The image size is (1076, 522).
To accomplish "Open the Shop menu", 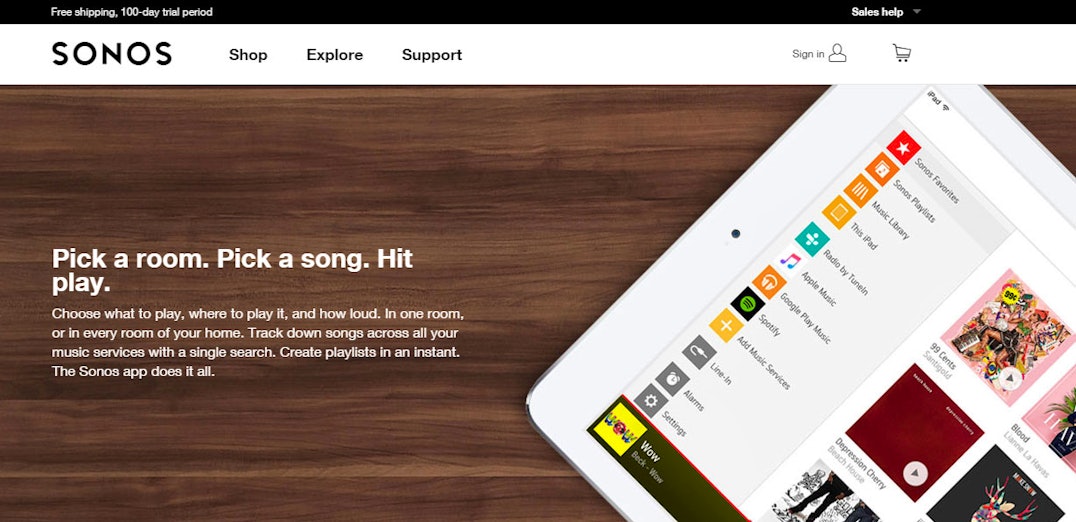I will pos(248,55).
